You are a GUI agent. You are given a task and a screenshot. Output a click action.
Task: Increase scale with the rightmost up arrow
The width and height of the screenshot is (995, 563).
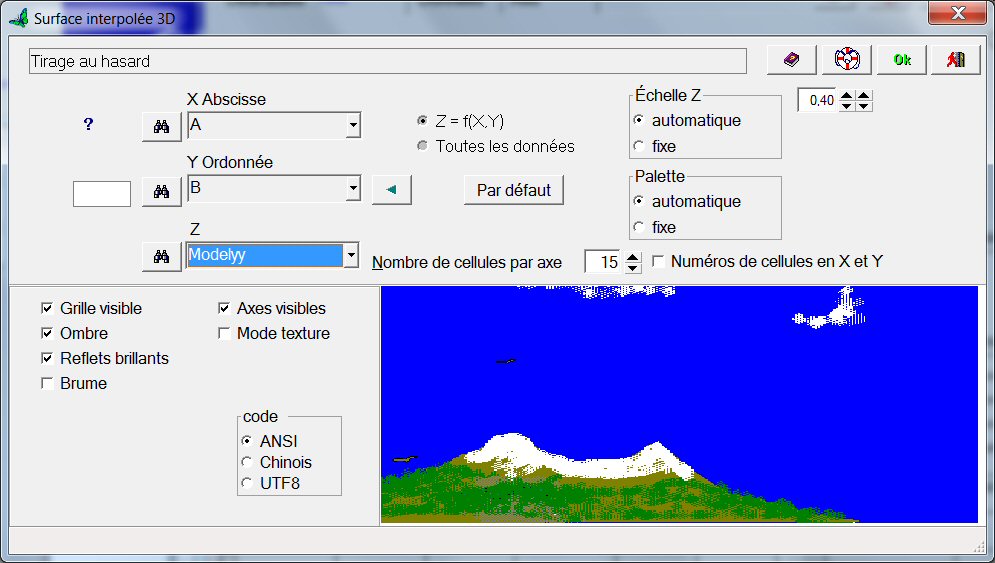point(864,95)
